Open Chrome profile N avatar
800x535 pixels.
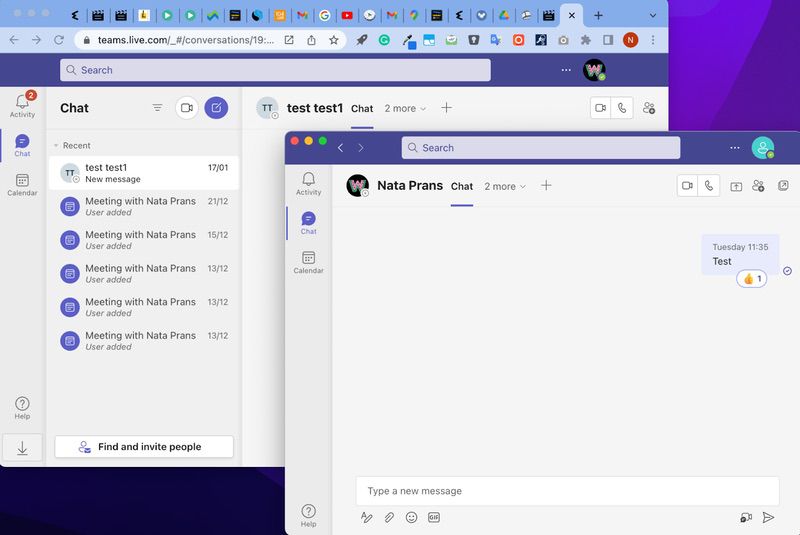(631, 40)
